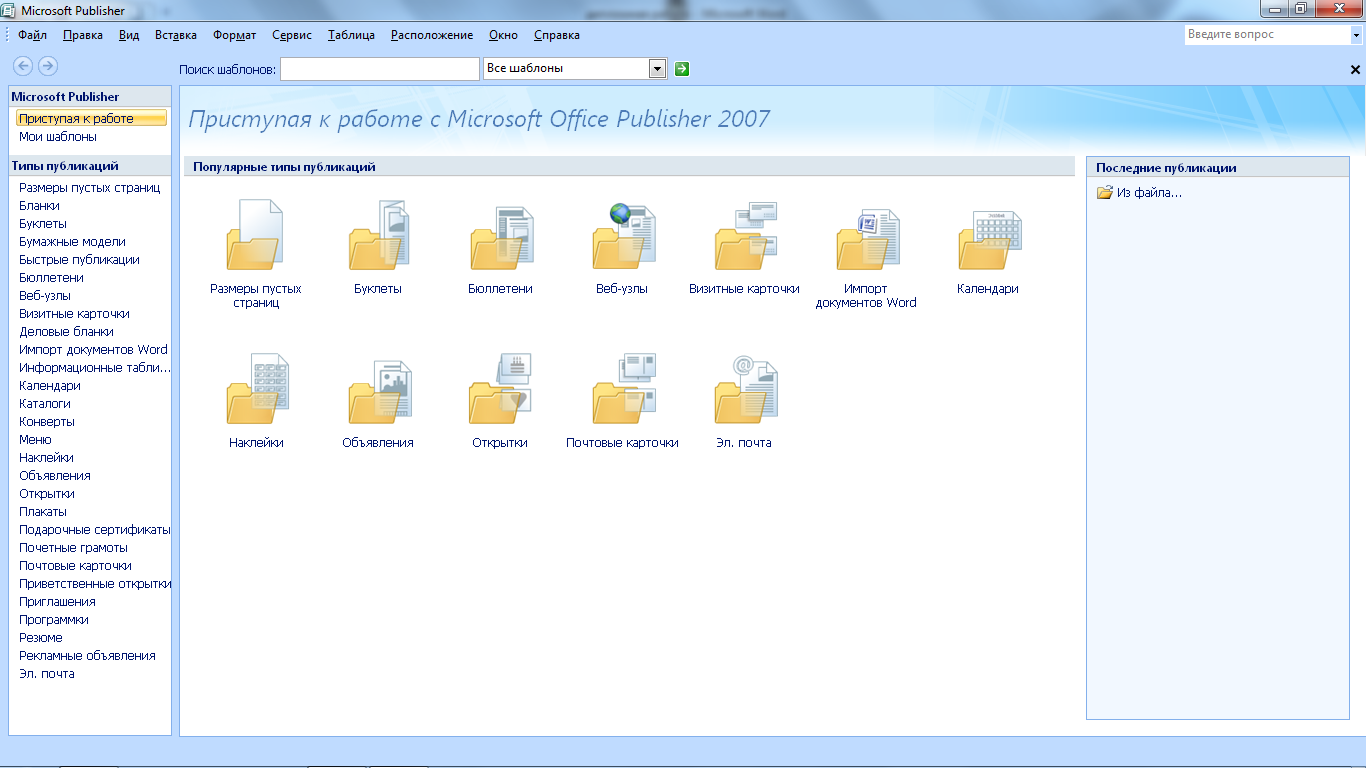Select Импорт документов Word in sidebar

(x=93, y=350)
